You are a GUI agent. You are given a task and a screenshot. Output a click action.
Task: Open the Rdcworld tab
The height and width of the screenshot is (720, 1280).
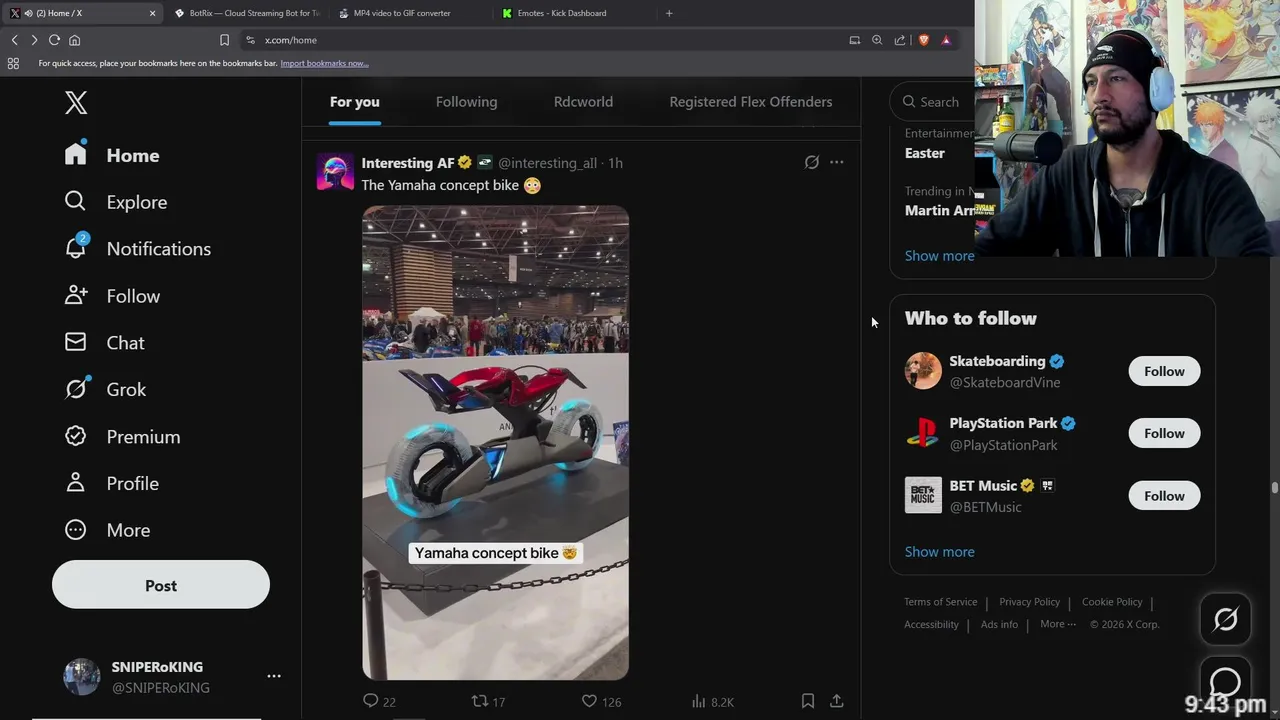point(583,101)
